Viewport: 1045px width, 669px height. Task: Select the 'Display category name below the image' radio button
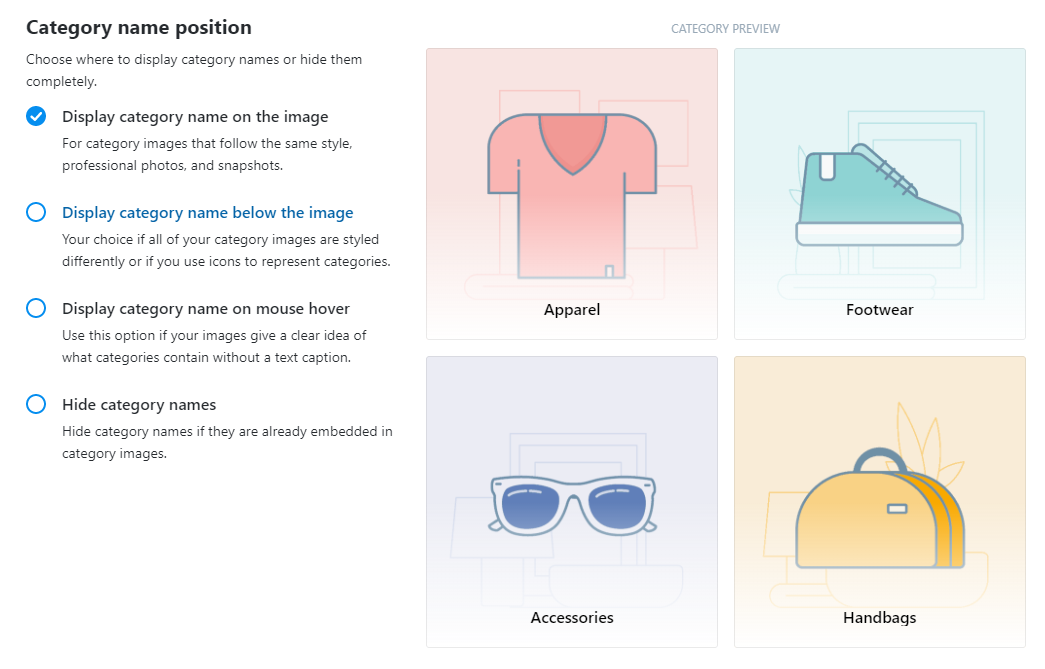click(x=36, y=212)
